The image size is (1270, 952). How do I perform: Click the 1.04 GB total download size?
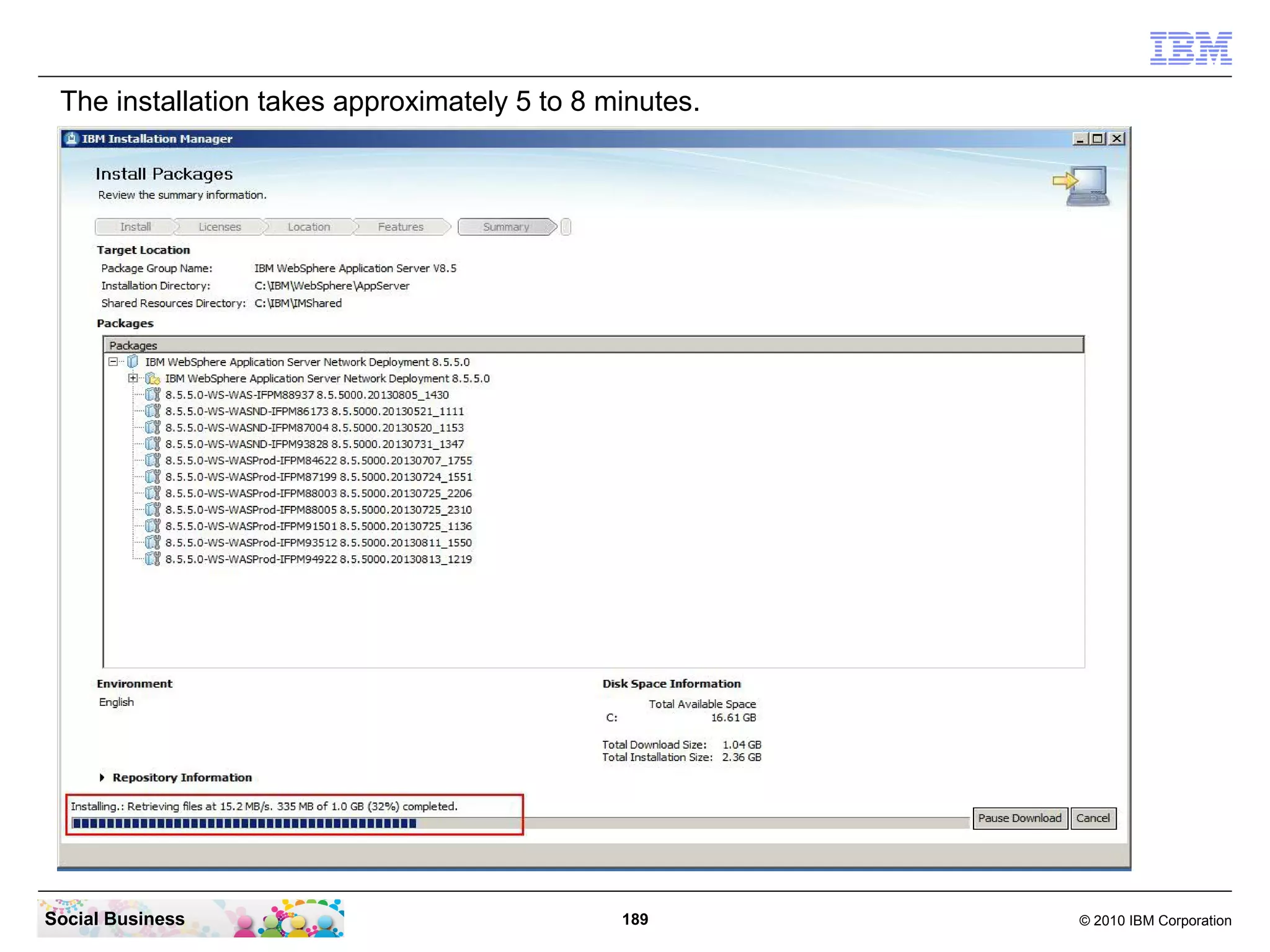(742, 744)
